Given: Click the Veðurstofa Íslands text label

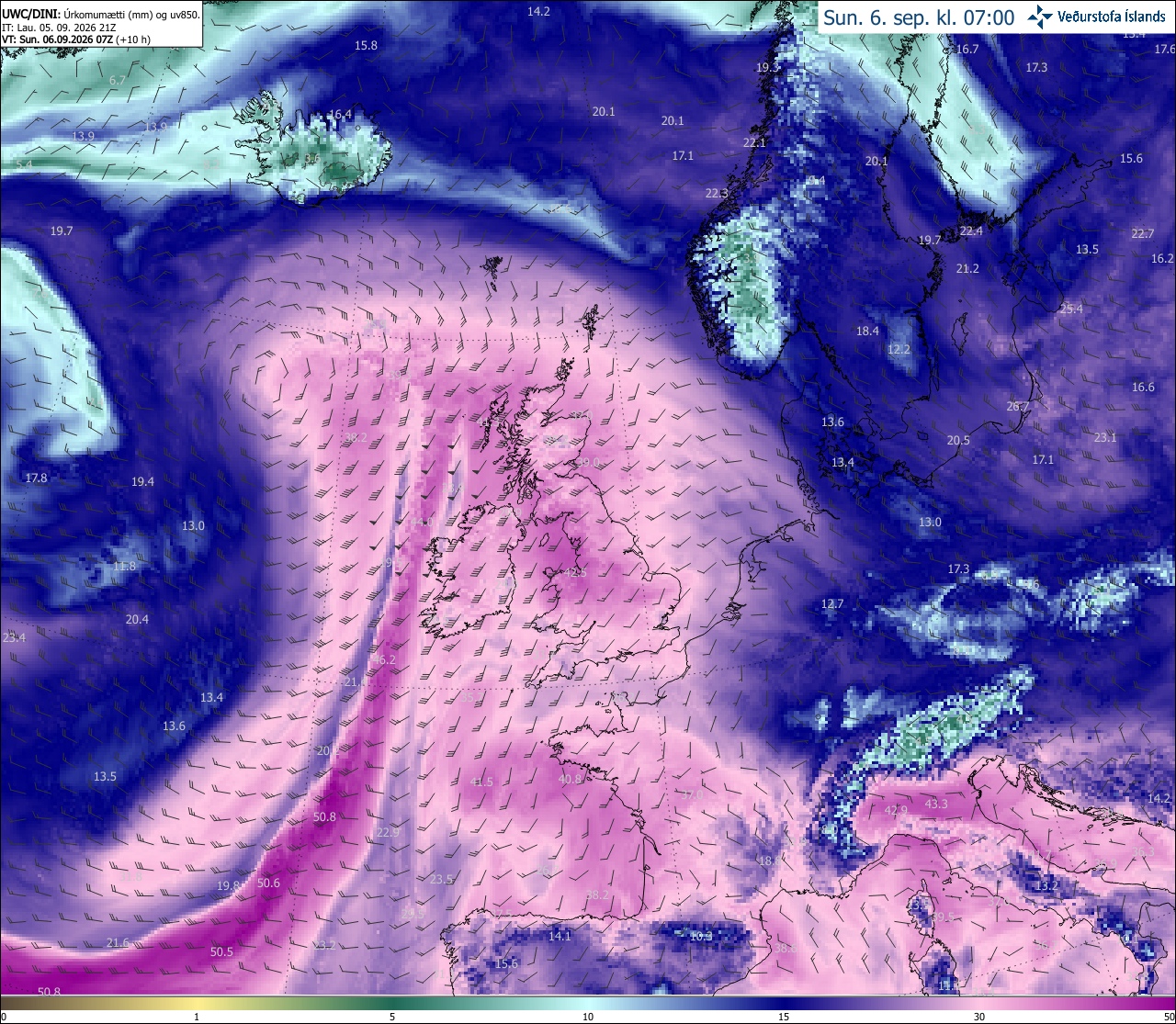Looking at the screenshot, I should pos(1113,17).
